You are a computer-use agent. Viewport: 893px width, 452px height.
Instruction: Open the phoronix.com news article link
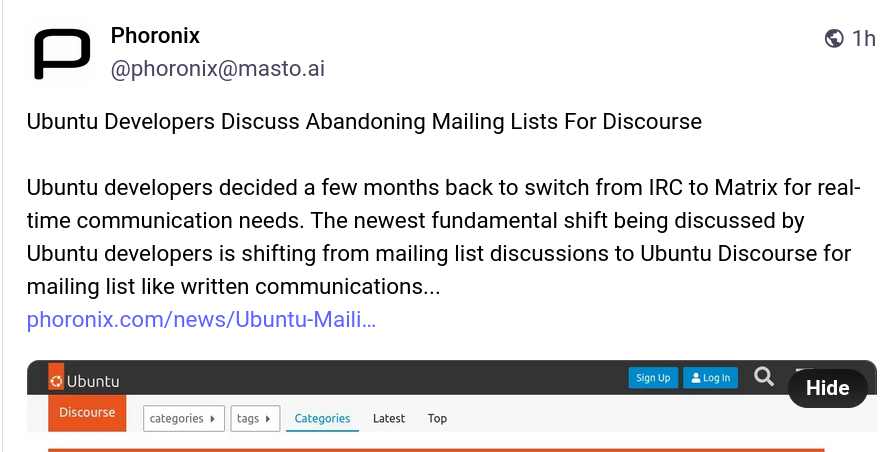201,321
